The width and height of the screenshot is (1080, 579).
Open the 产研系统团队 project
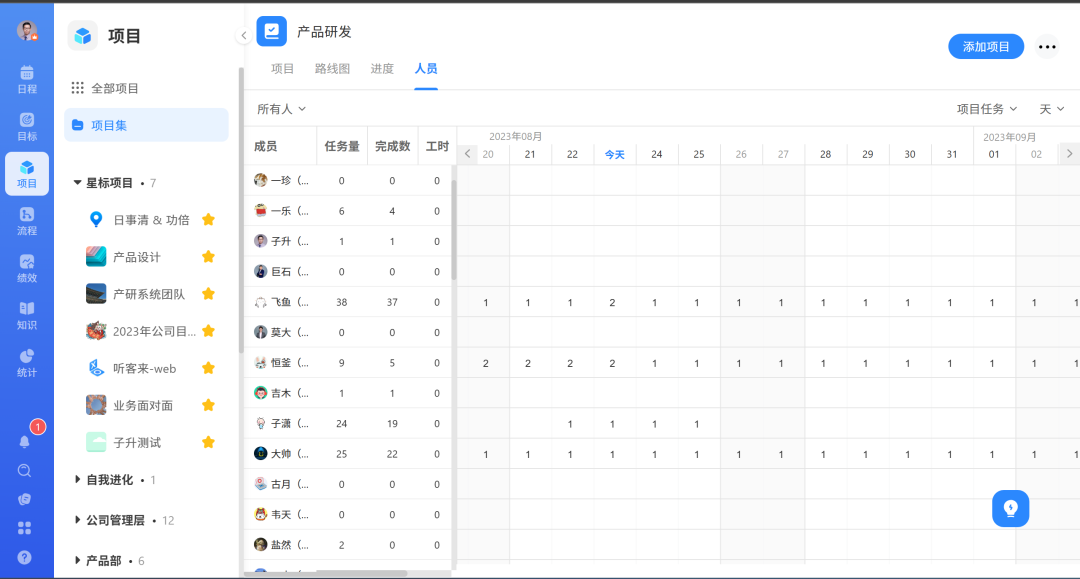(x=149, y=294)
